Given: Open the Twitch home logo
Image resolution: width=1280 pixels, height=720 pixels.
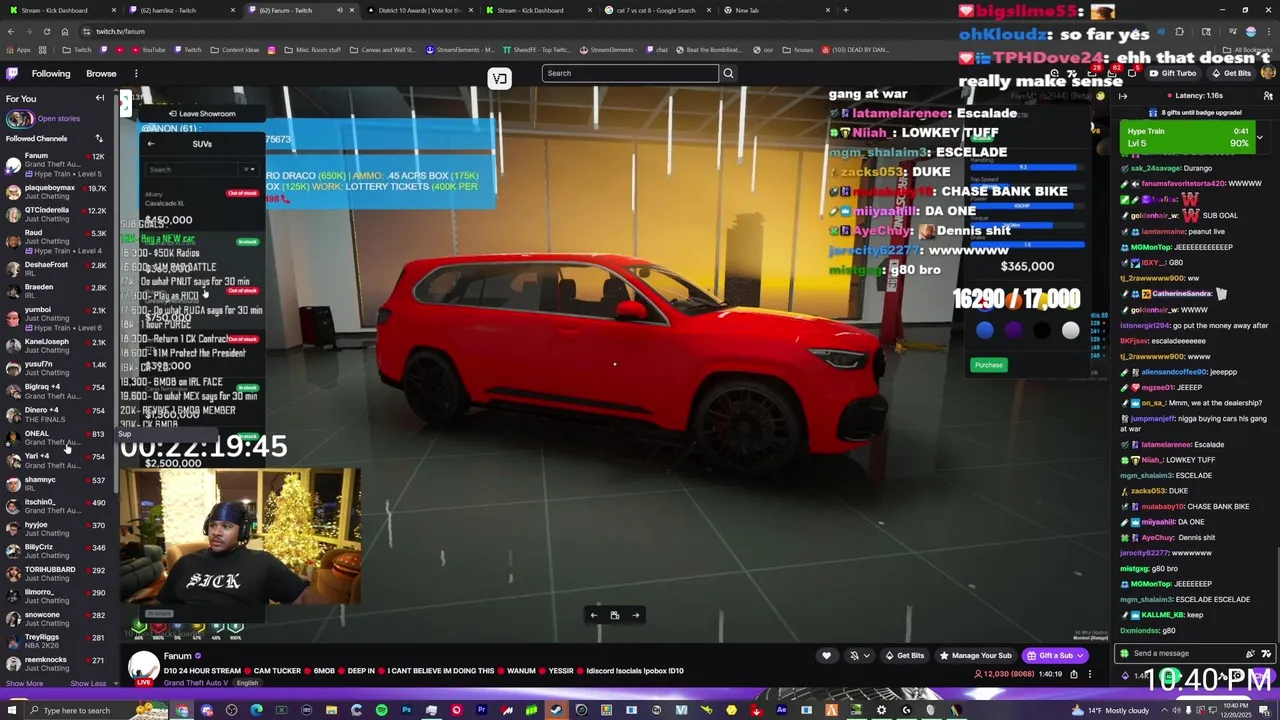Looking at the screenshot, I should coord(12,73).
